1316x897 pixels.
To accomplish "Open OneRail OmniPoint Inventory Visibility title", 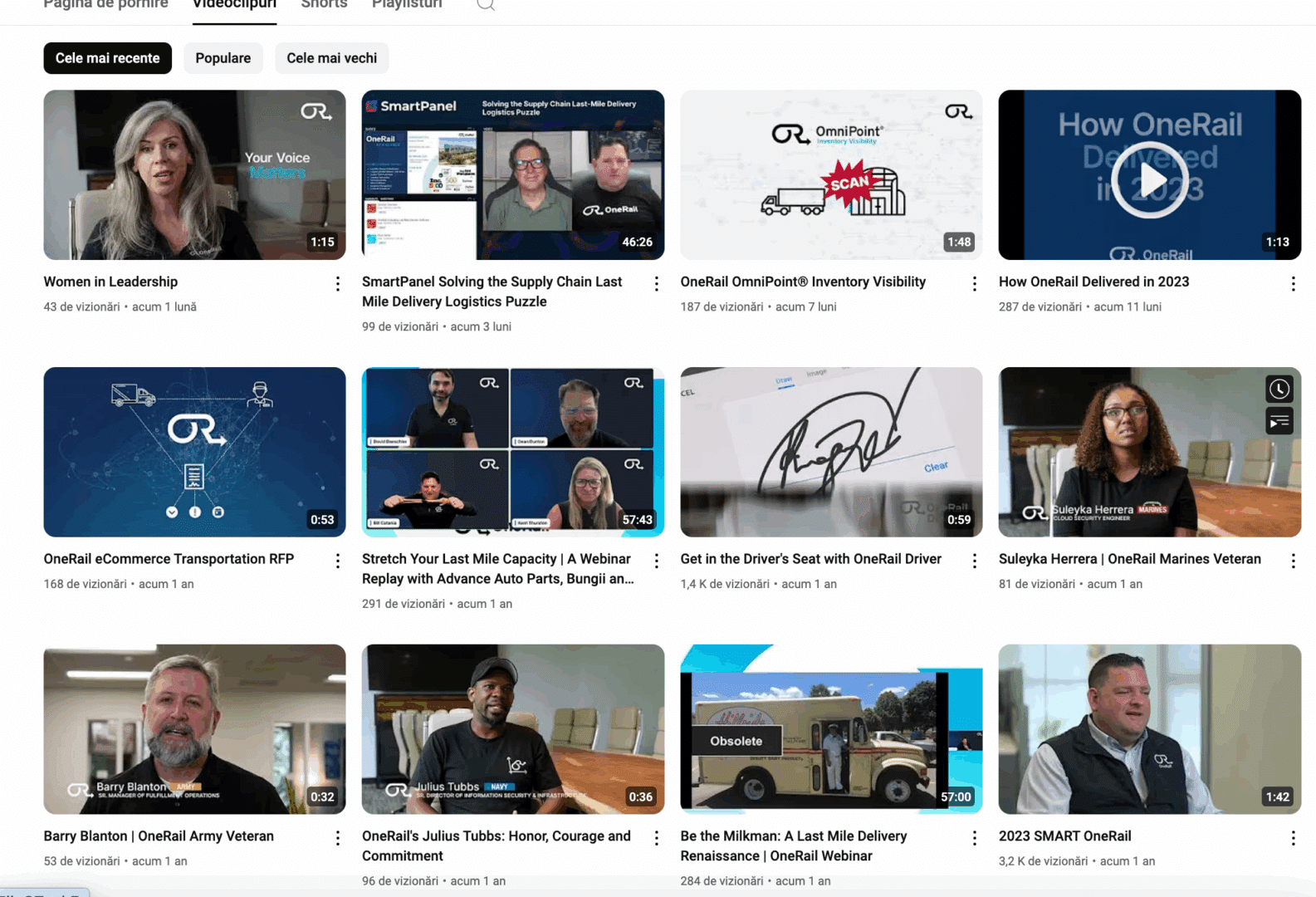I will [803, 282].
